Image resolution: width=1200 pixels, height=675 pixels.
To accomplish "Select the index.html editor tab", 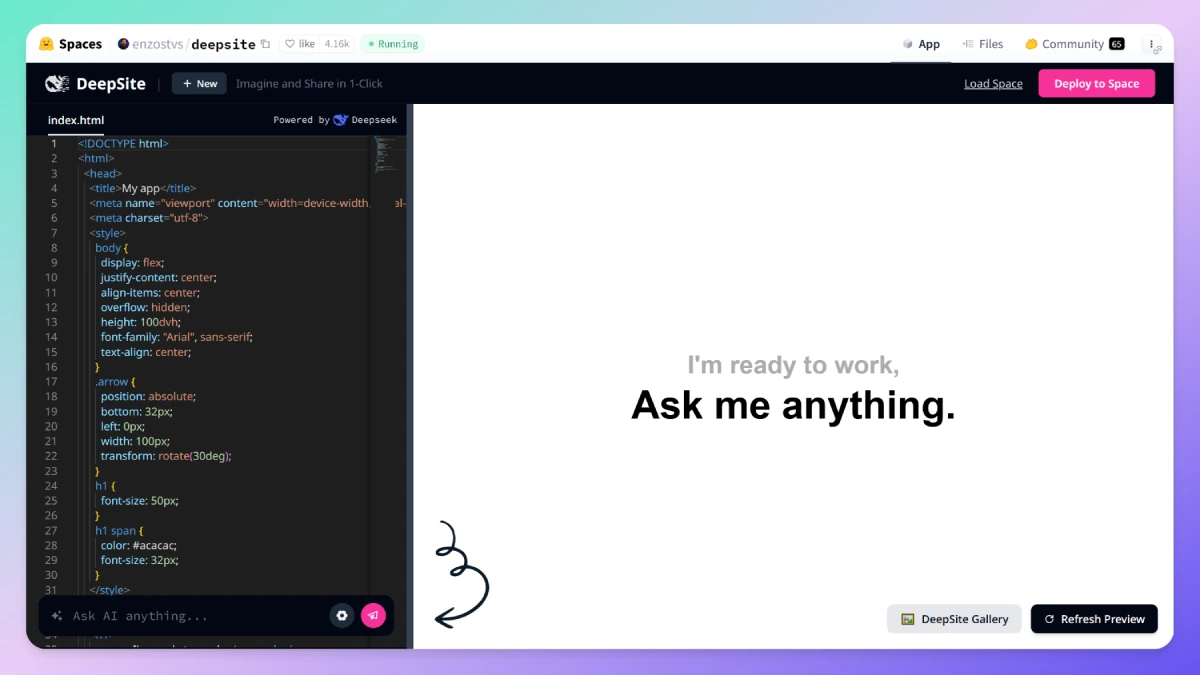I will click(76, 120).
